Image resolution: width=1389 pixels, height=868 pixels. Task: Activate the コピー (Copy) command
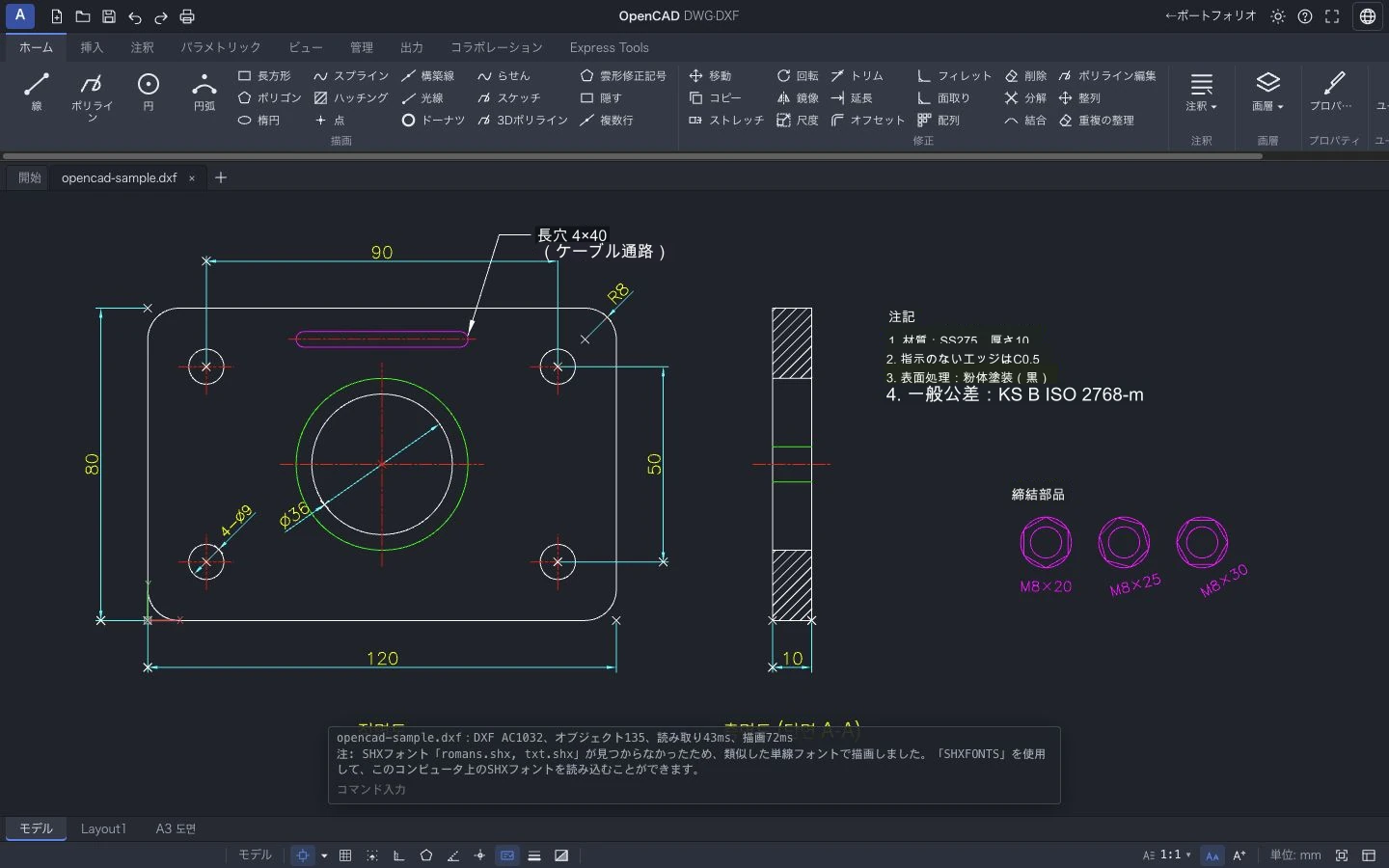[716, 97]
